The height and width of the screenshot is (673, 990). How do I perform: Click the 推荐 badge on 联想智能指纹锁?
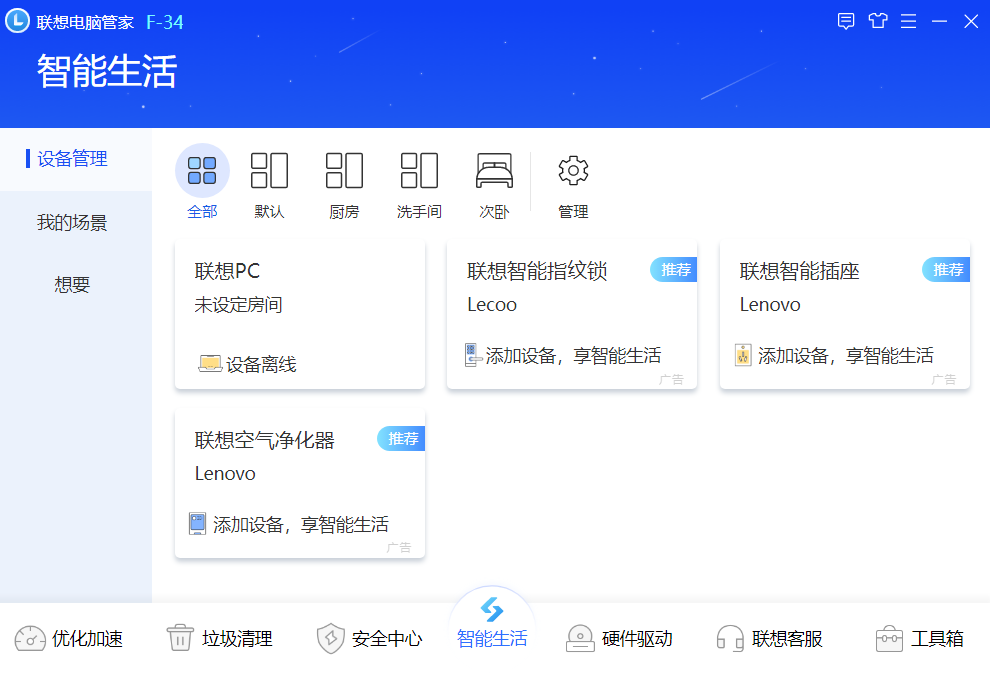pos(674,270)
